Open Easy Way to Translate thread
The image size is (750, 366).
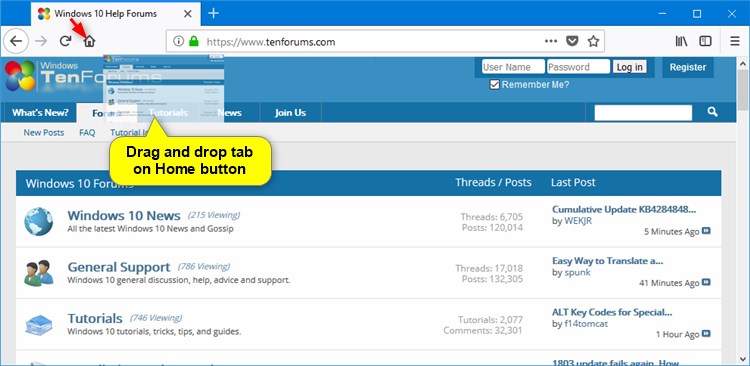(x=607, y=261)
